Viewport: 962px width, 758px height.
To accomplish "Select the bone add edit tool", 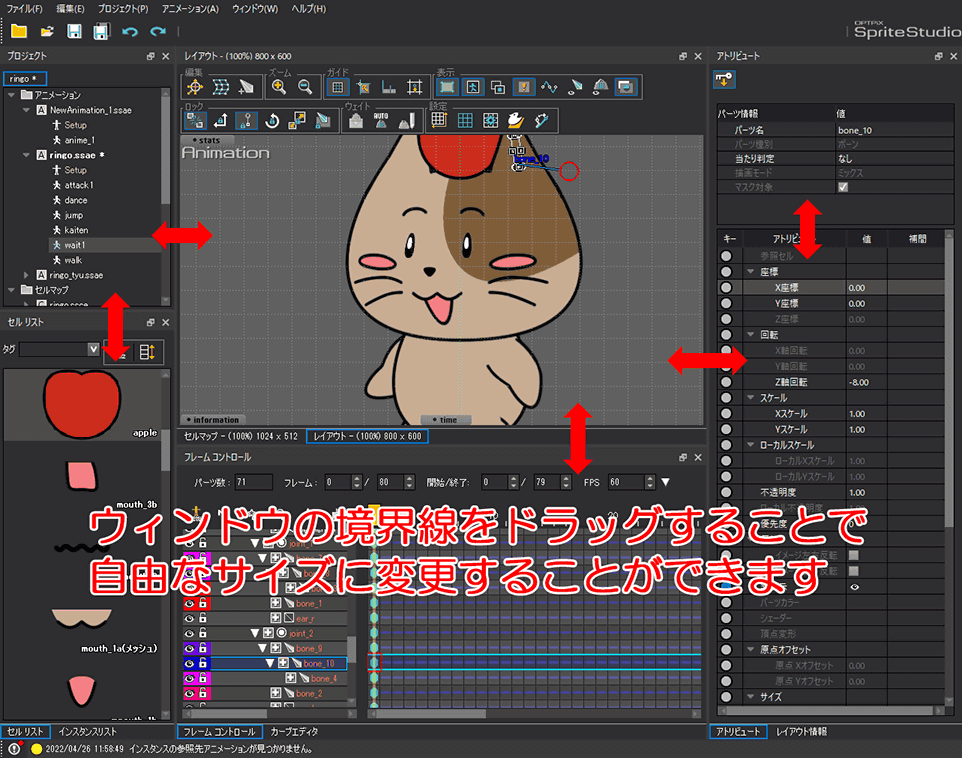I will (x=247, y=87).
